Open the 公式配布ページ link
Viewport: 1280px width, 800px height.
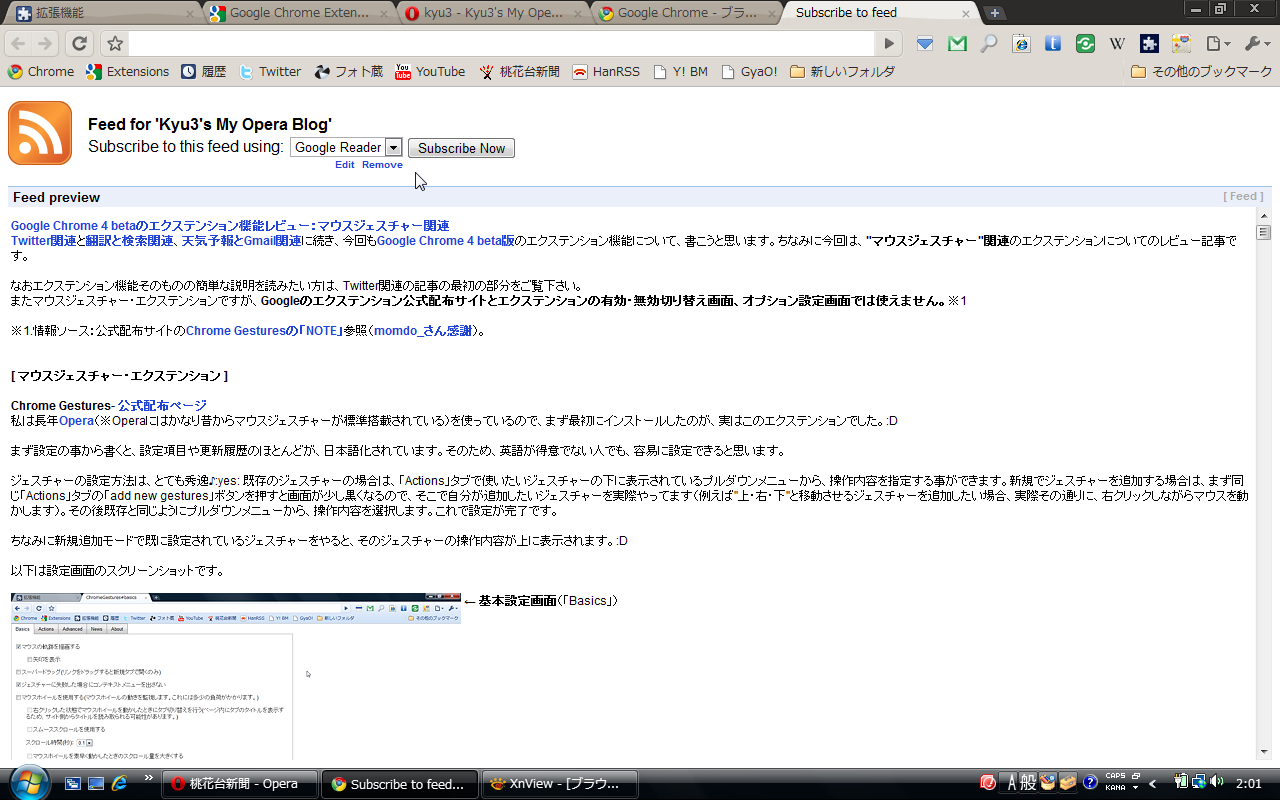162,405
